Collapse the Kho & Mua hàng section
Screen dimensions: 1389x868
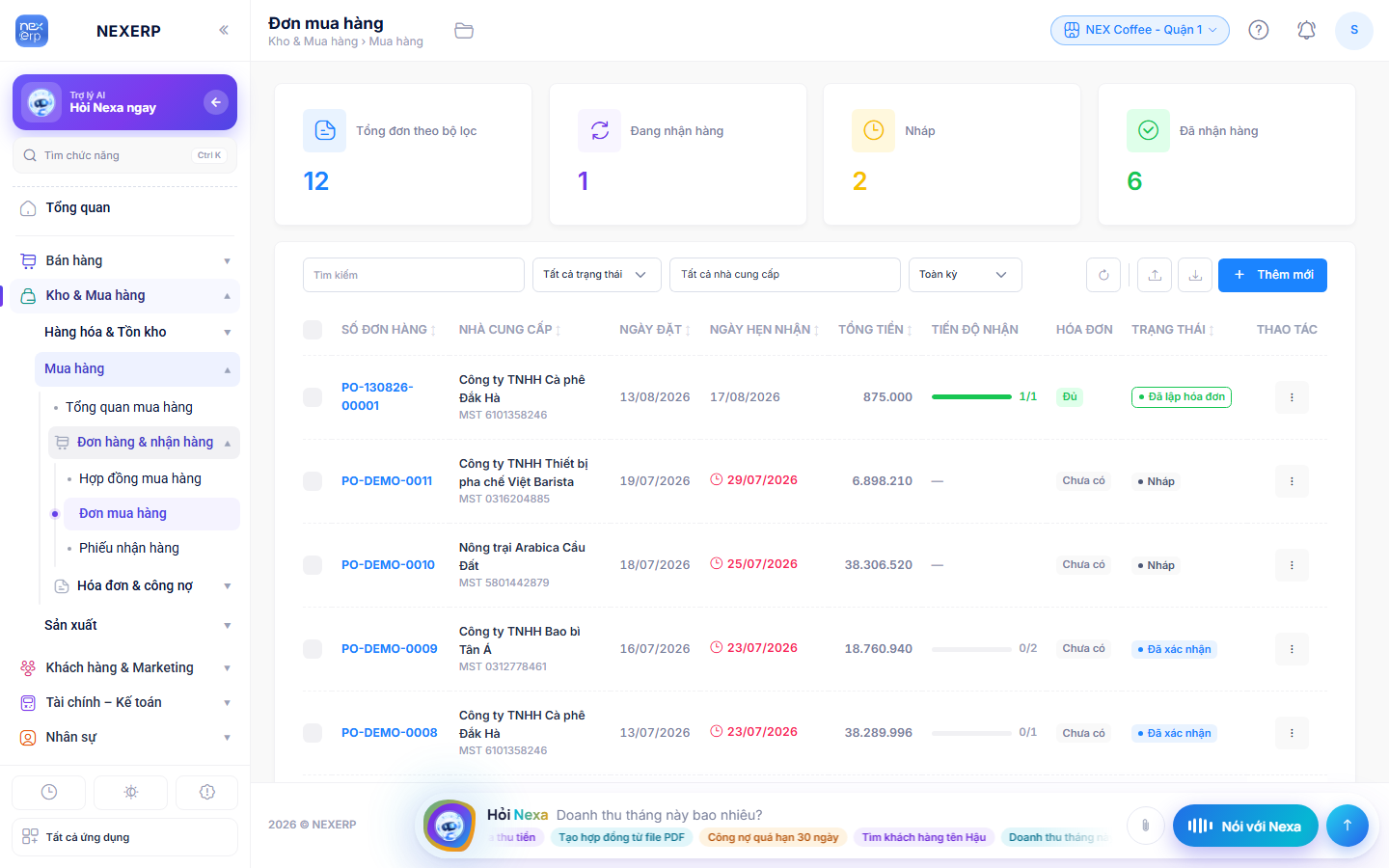[x=125, y=295]
